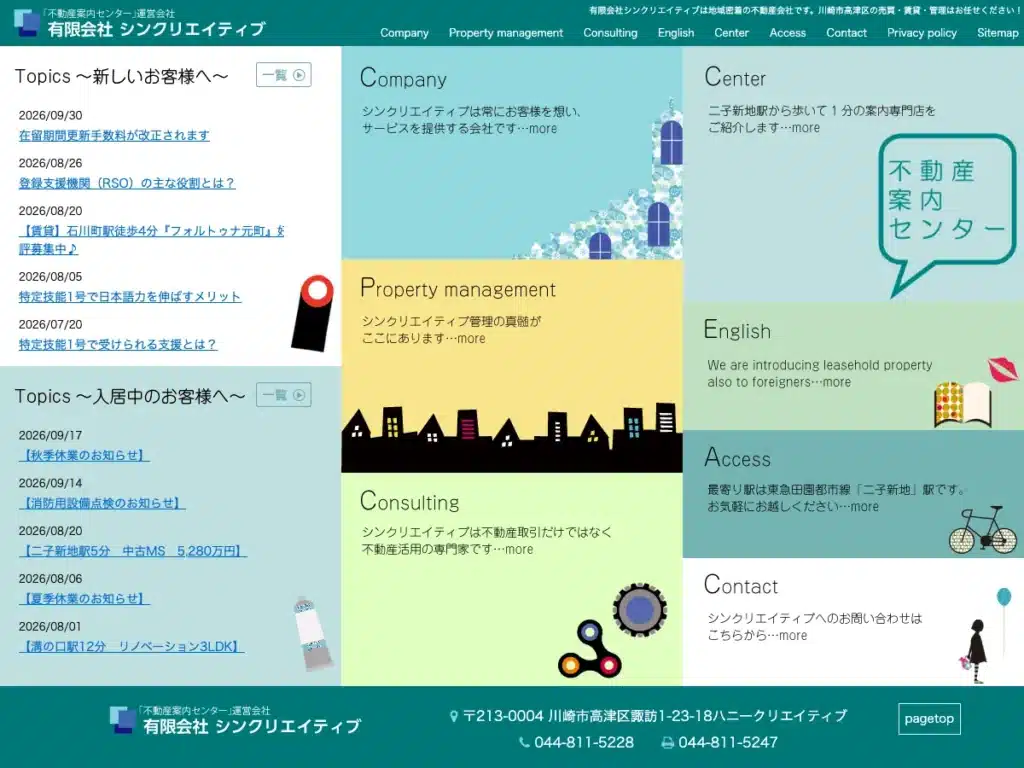Click the footer phone number 044-811-5228

tap(584, 743)
